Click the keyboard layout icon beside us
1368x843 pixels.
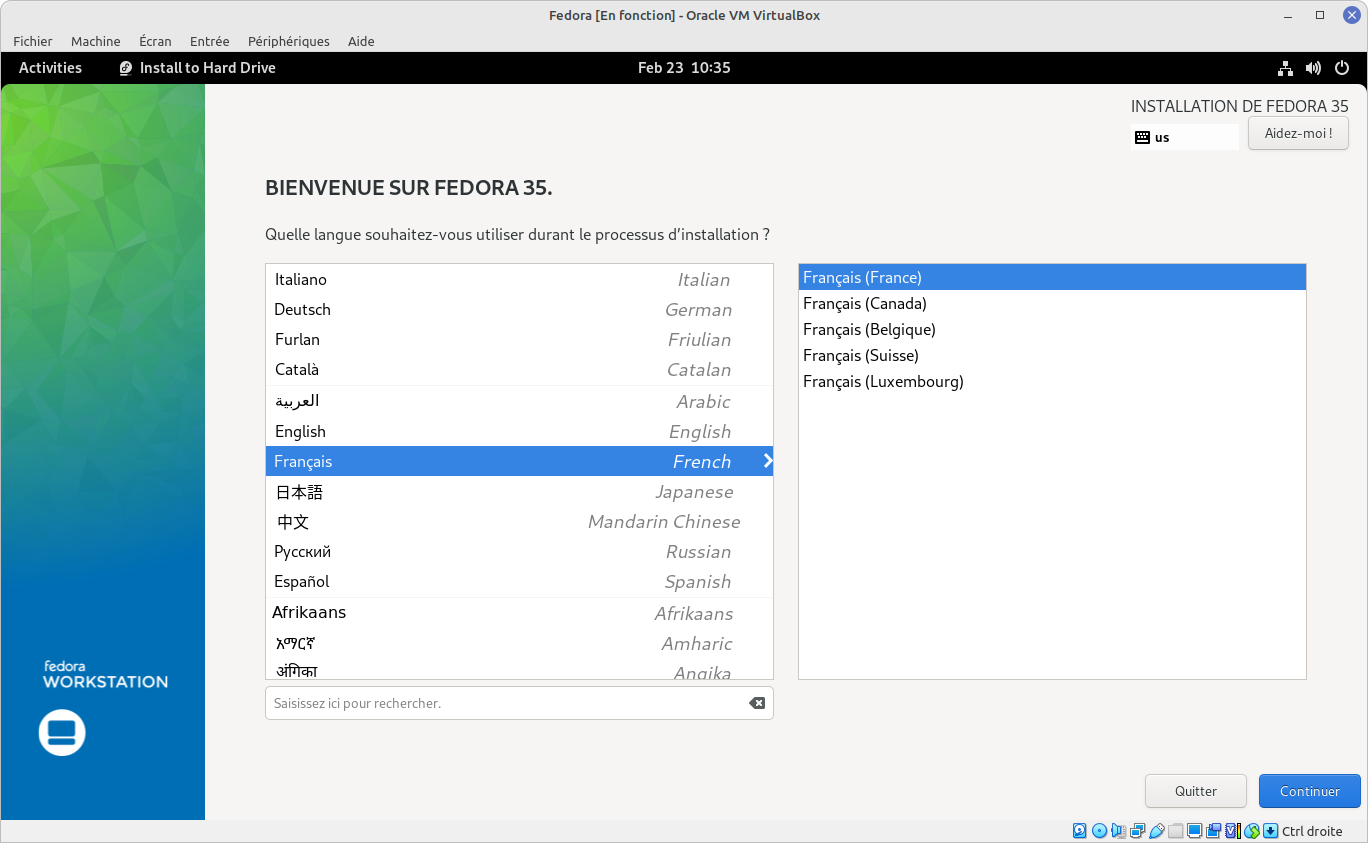pyautogui.click(x=1143, y=137)
